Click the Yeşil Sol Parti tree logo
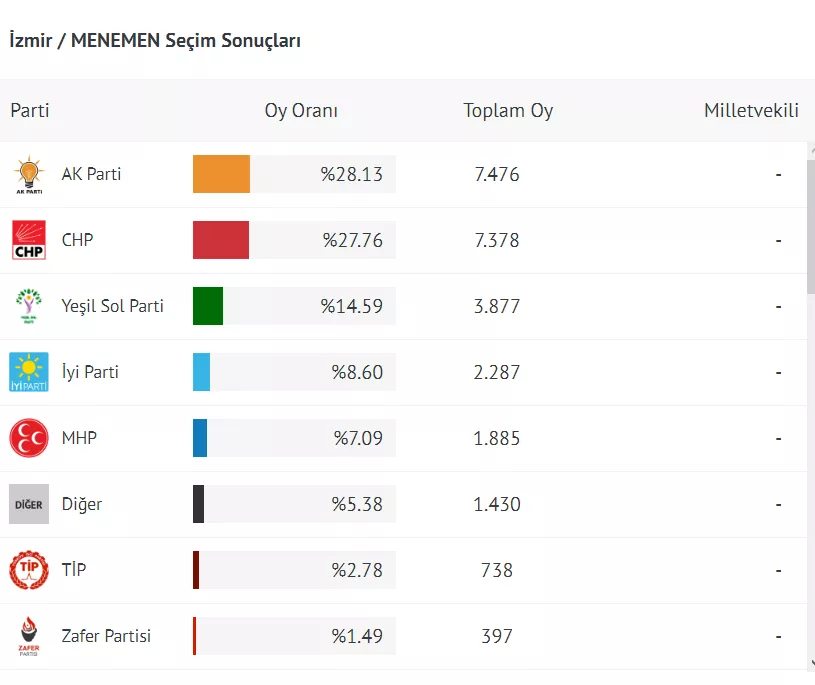Image resolution: width=815 pixels, height=685 pixels. pyautogui.click(x=29, y=306)
